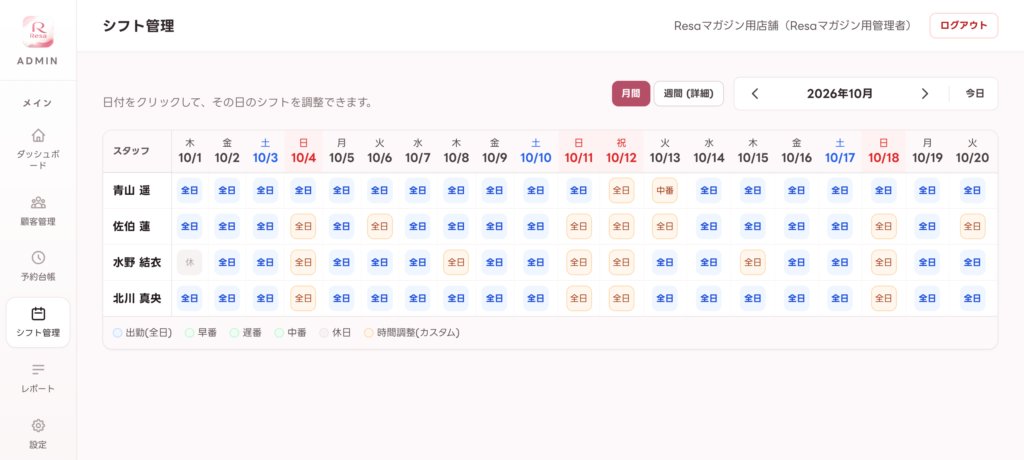Select date header 10/10 Saturday
1024x460 pixels.
click(x=535, y=150)
